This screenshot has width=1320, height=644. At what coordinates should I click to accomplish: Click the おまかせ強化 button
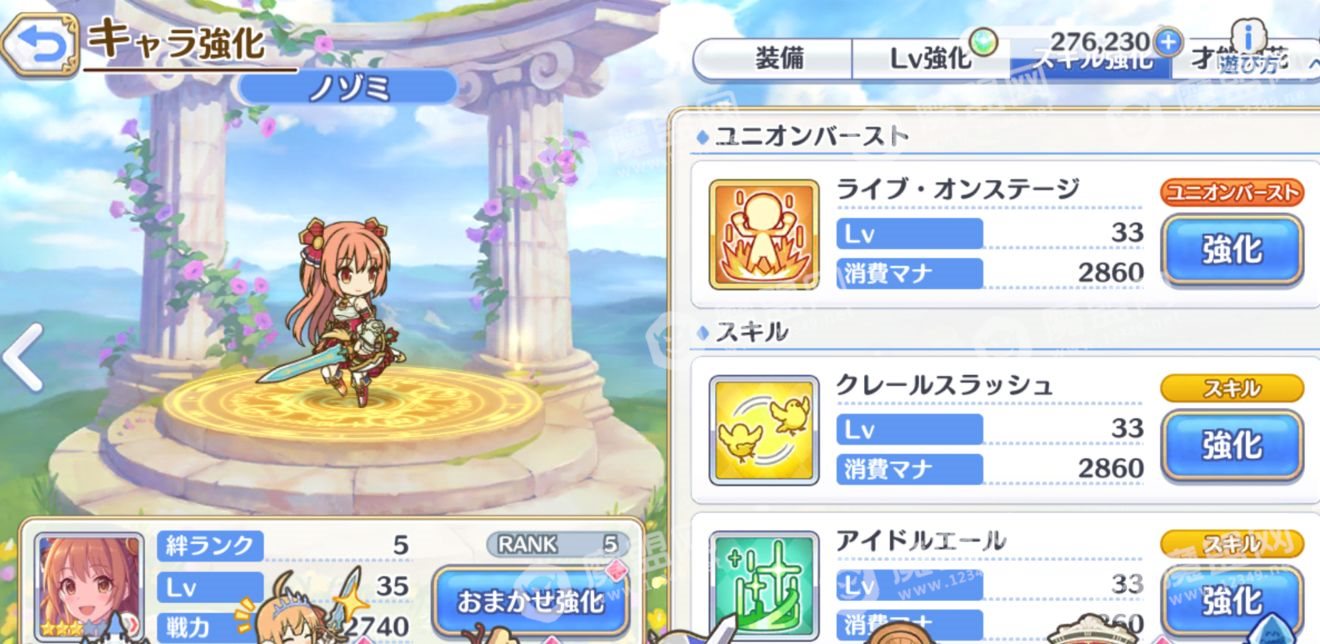(x=531, y=601)
